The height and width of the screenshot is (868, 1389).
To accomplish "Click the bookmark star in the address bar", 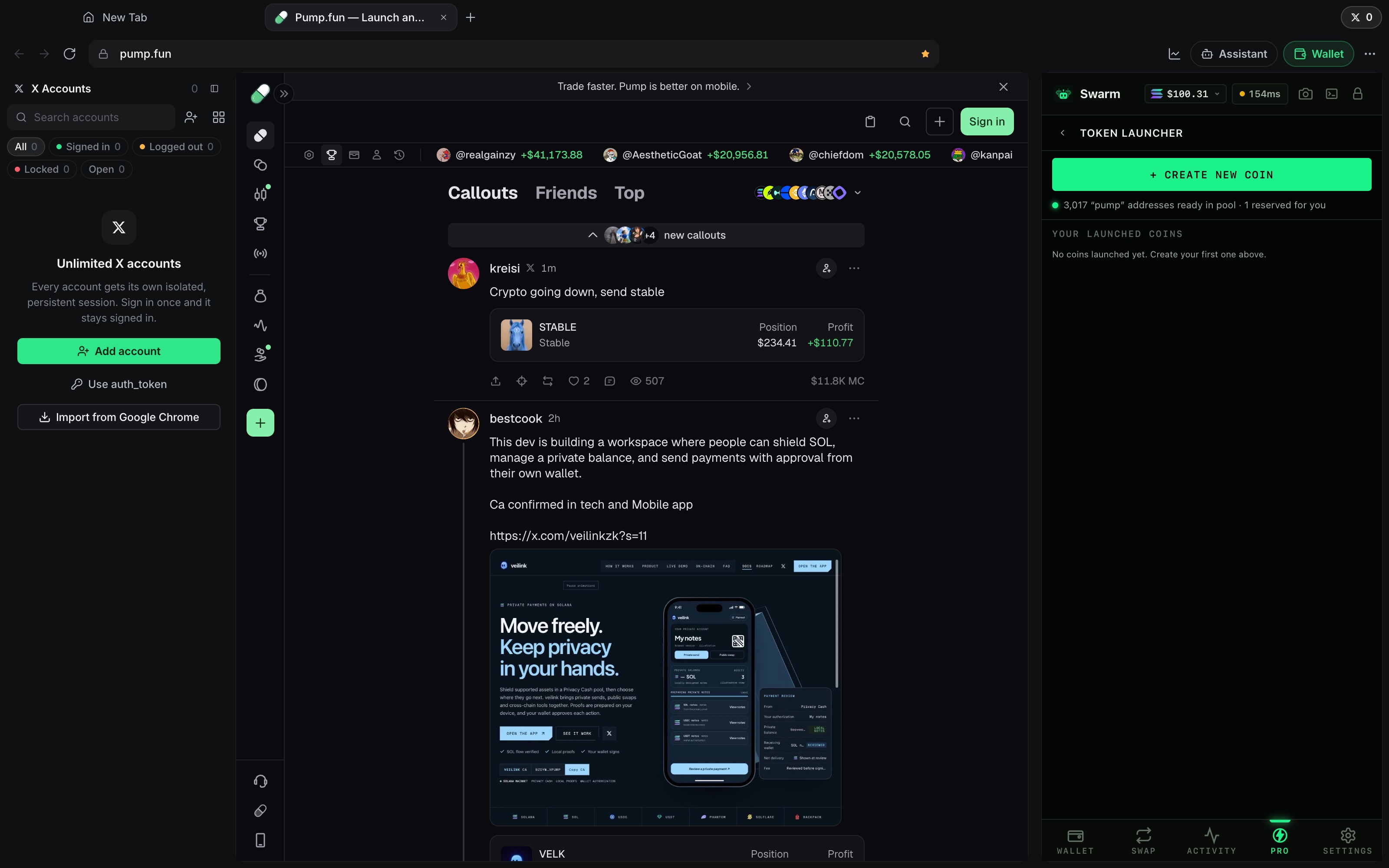I will click(925, 54).
